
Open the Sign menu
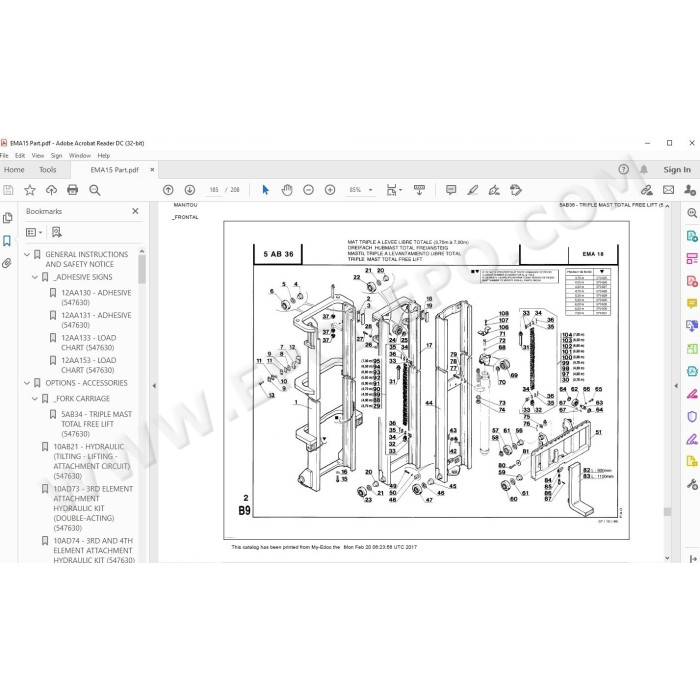56,155
